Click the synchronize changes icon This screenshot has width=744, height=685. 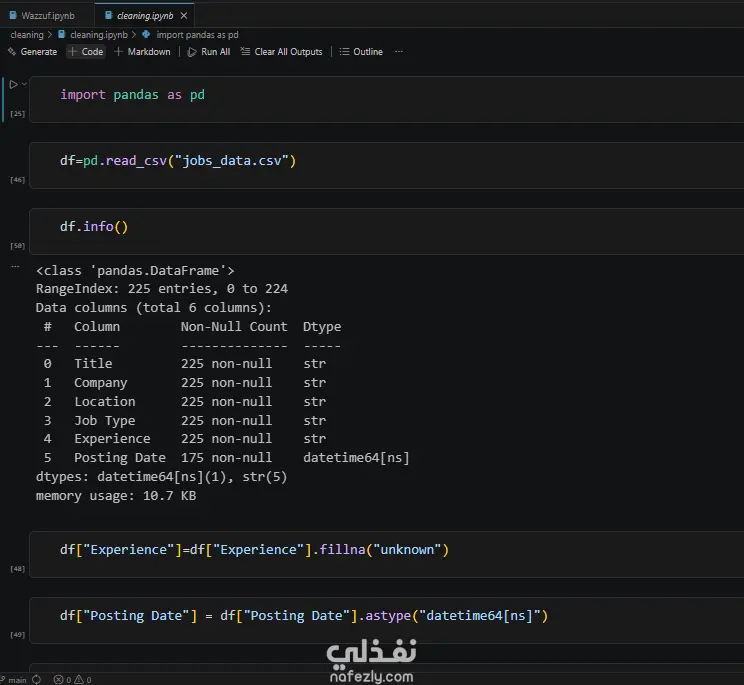pyautogui.click(x=37, y=680)
